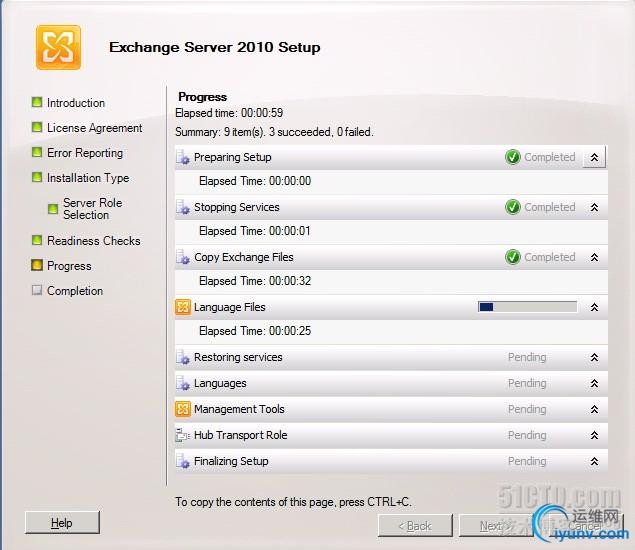
Task: Collapse the Preparing Setup section
Action: [594, 157]
